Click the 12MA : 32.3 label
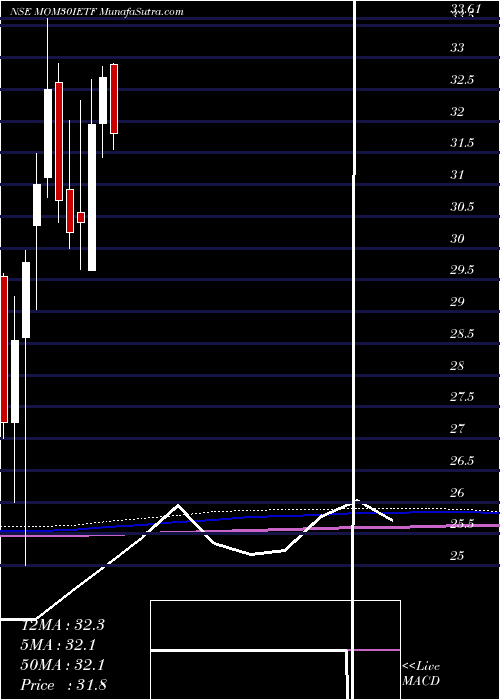The width and height of the screenshot is (500, 700). [63, 625]
